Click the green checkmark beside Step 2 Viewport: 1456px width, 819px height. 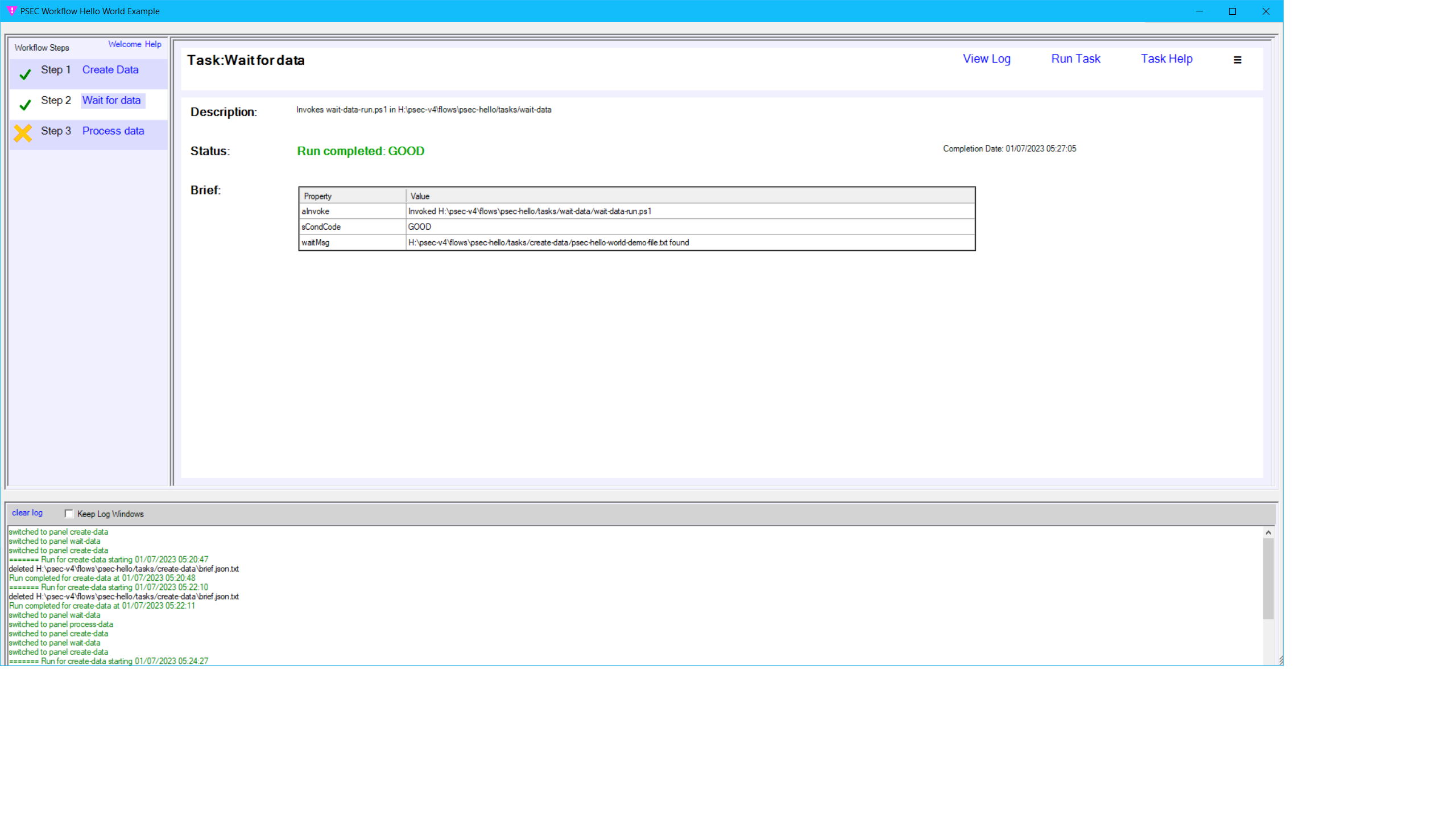click(25, 105)
